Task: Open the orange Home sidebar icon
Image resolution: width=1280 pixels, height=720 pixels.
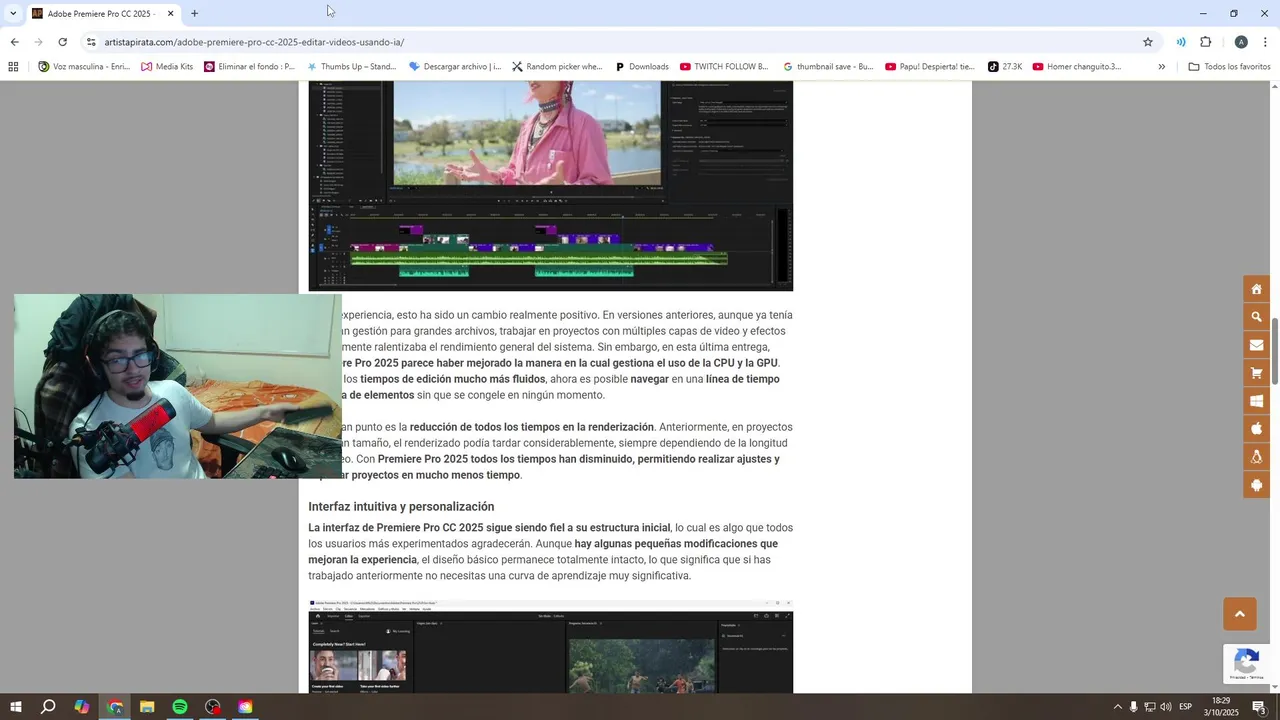Action: pyautogui.click(x=1256, y=289)
